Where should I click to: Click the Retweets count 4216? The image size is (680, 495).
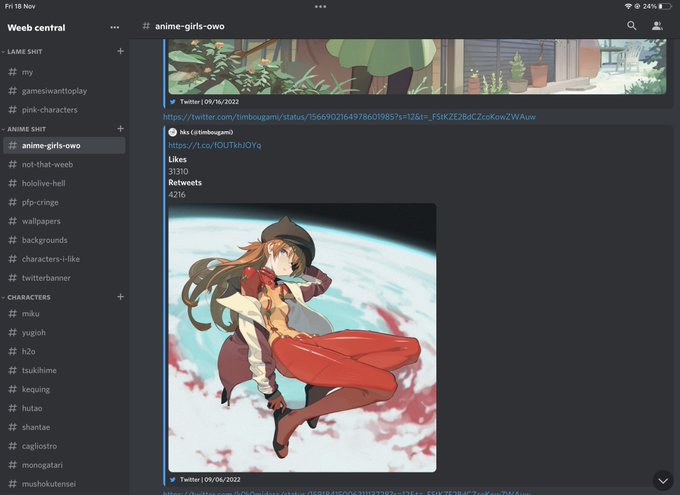point(177,195)
